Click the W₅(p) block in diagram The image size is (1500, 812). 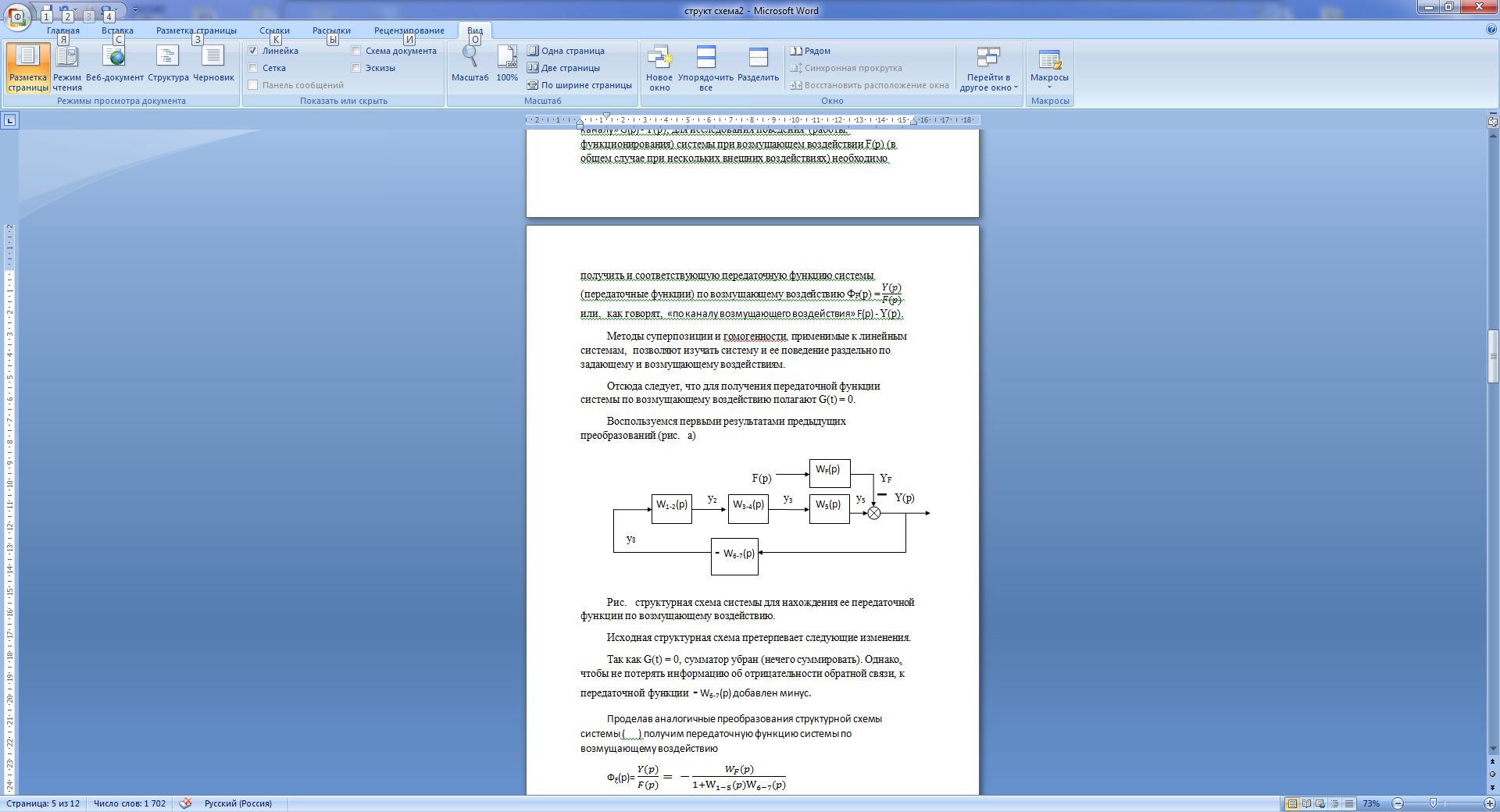(829, 508)
